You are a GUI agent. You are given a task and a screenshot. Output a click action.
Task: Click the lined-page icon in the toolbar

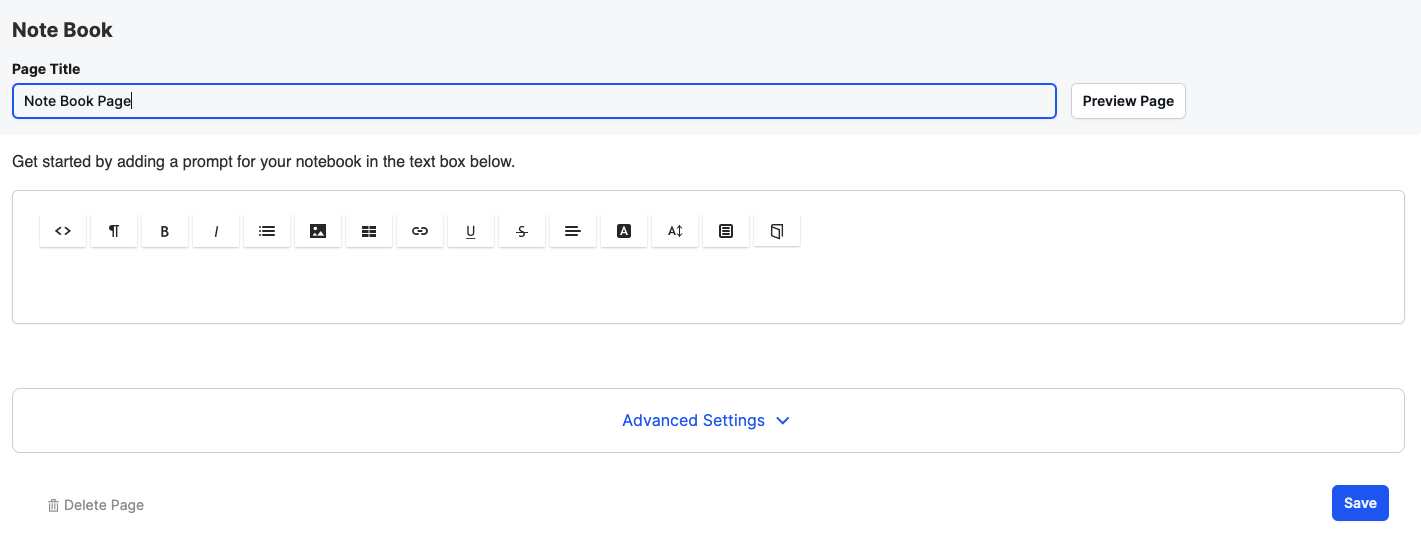tap(726, 231)
